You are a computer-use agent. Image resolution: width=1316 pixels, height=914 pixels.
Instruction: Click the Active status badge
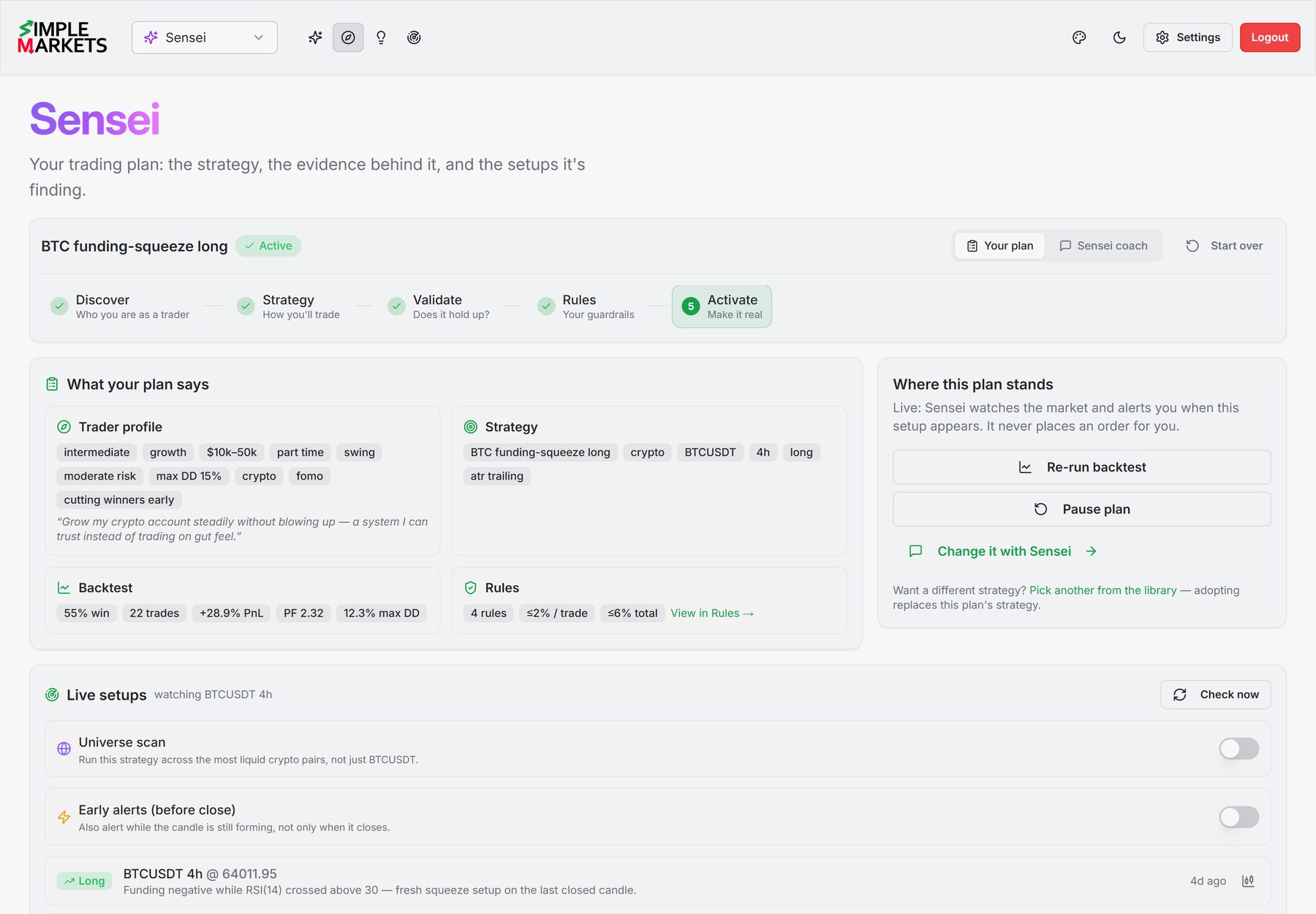tap(268, 246)
